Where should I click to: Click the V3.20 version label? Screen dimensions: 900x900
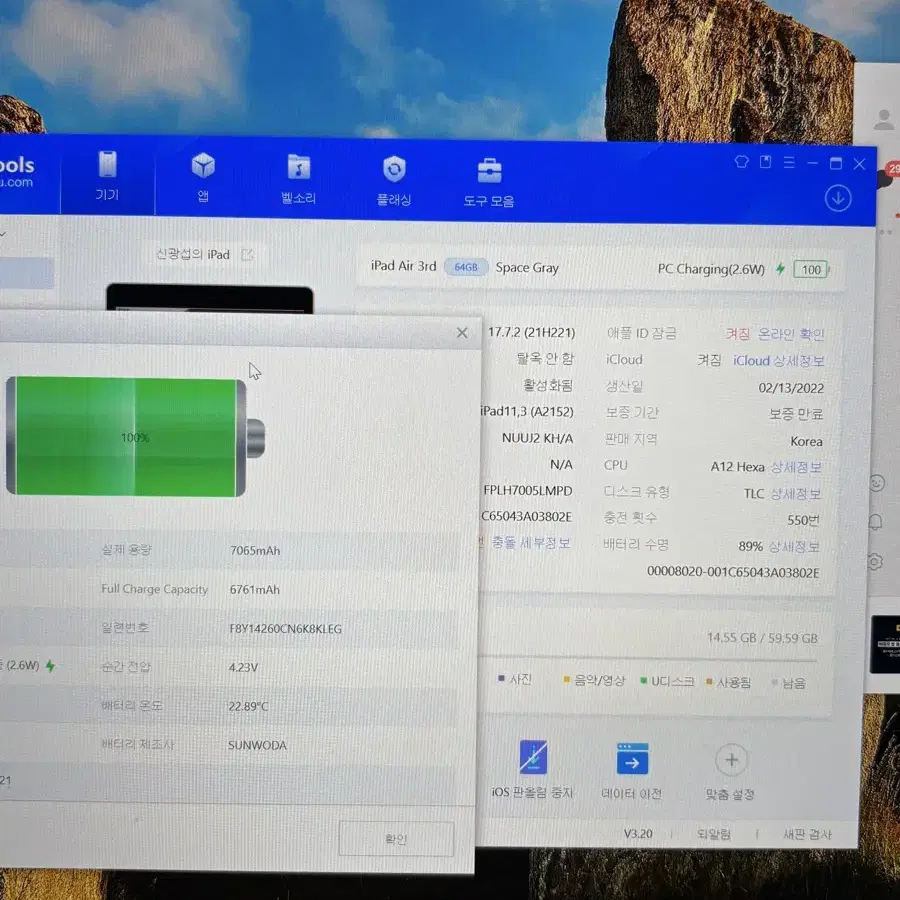tap(638, 833)
